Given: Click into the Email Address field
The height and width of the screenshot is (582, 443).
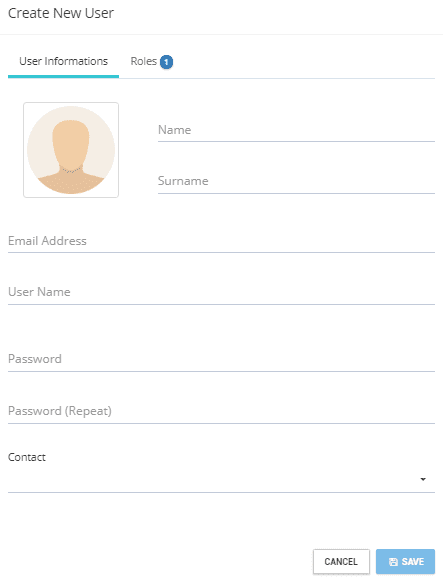Looking at the screenshot, I should point(221,241).
